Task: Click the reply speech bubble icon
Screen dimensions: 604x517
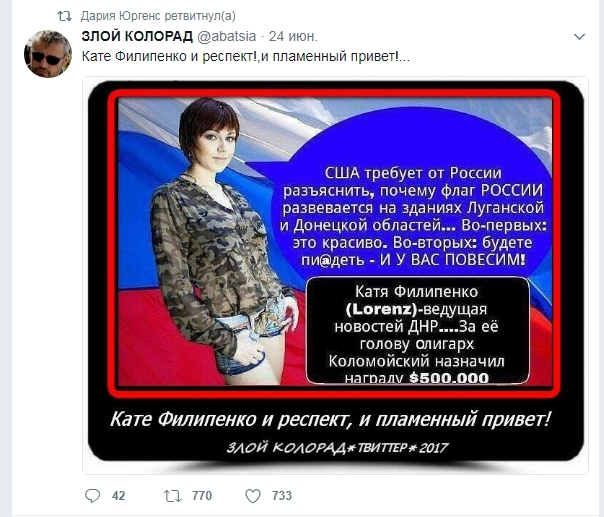Action: (x=92, y=495)
